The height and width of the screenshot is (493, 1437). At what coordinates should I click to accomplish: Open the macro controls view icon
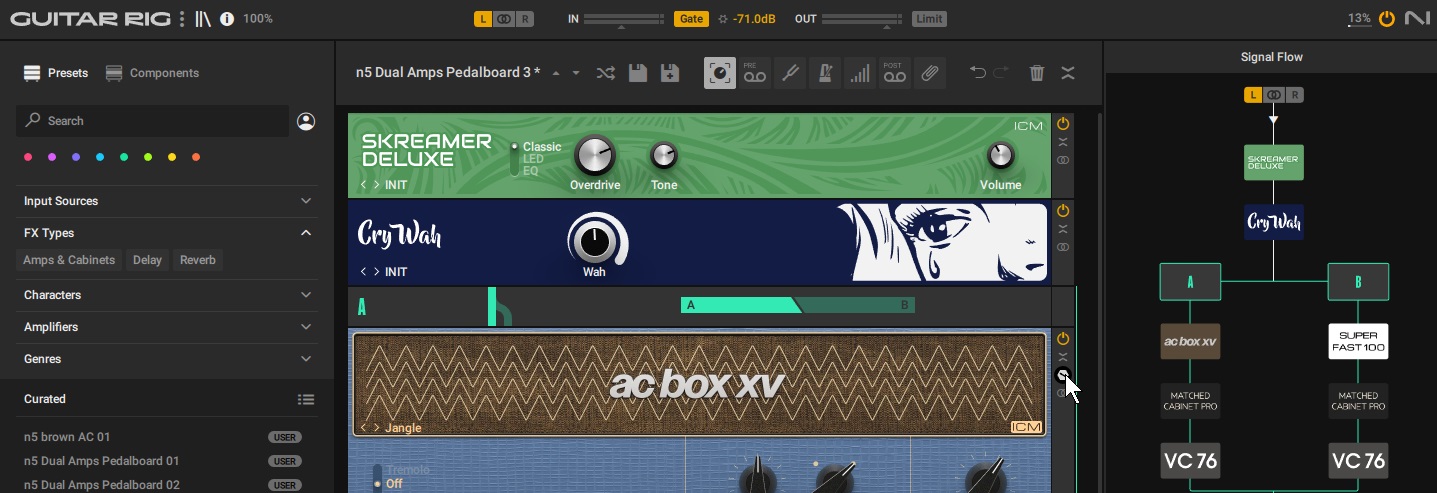click(x=720, y=73)
